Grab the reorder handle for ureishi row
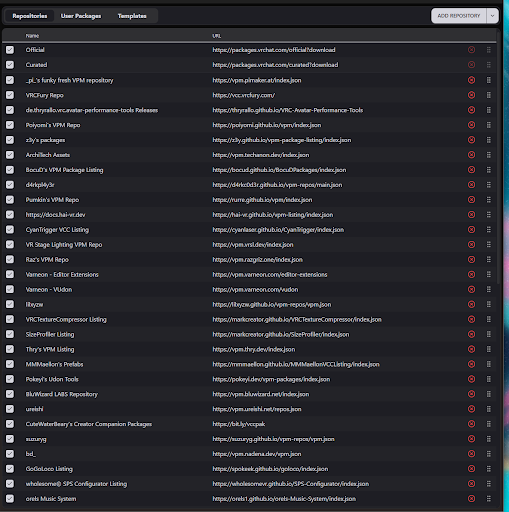The image size is (509, 512). [489, 409]
